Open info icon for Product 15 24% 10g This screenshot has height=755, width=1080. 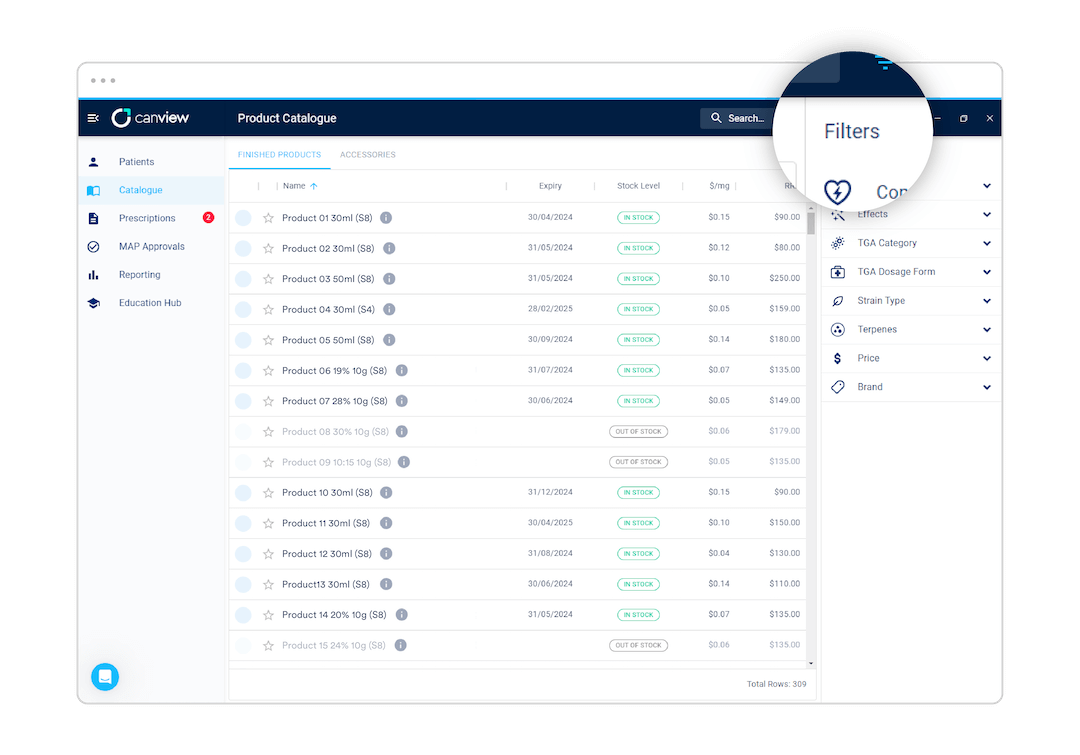point(401,645)
